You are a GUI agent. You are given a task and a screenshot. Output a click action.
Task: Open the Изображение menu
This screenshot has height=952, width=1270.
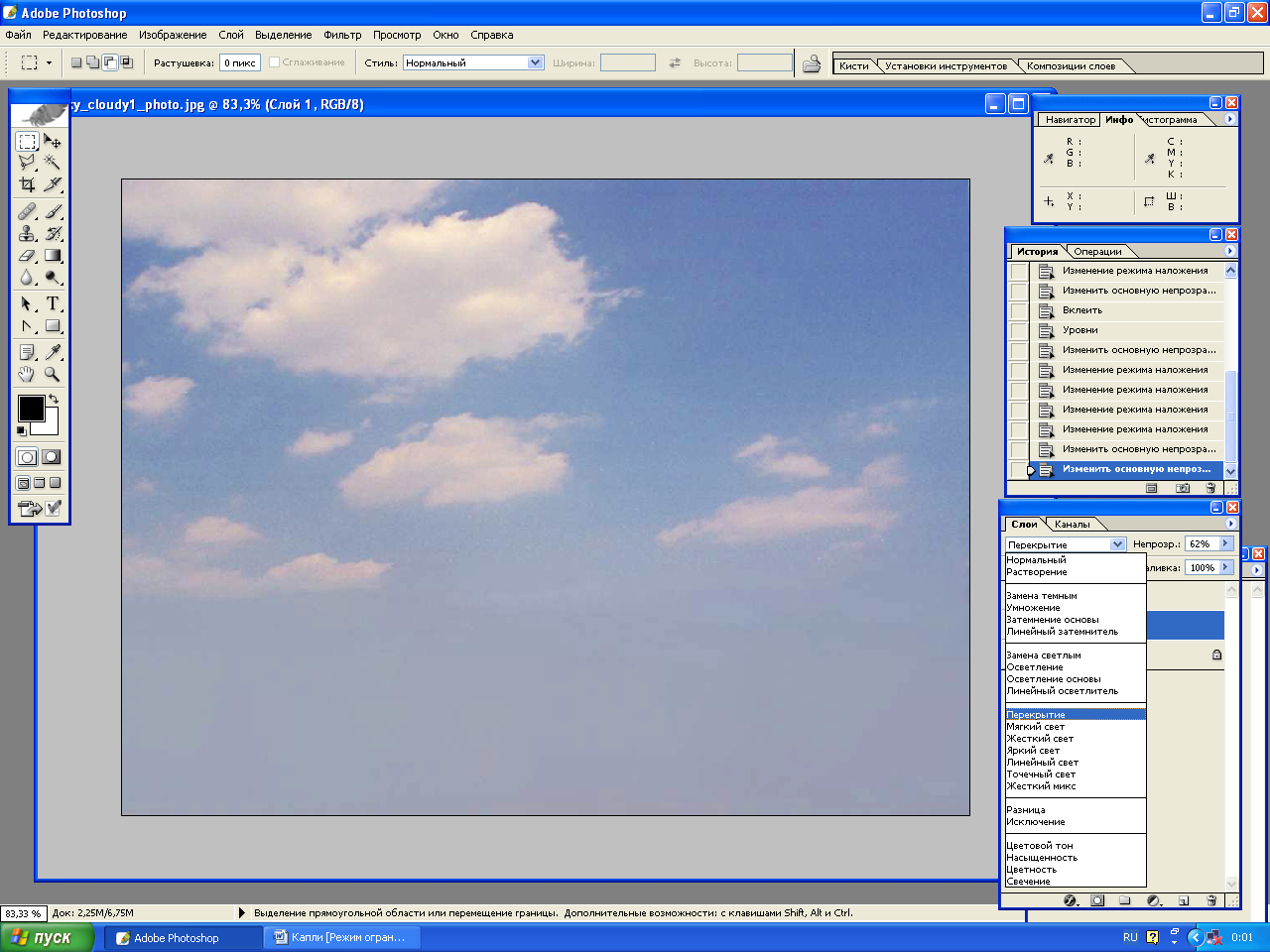point(173,35)
